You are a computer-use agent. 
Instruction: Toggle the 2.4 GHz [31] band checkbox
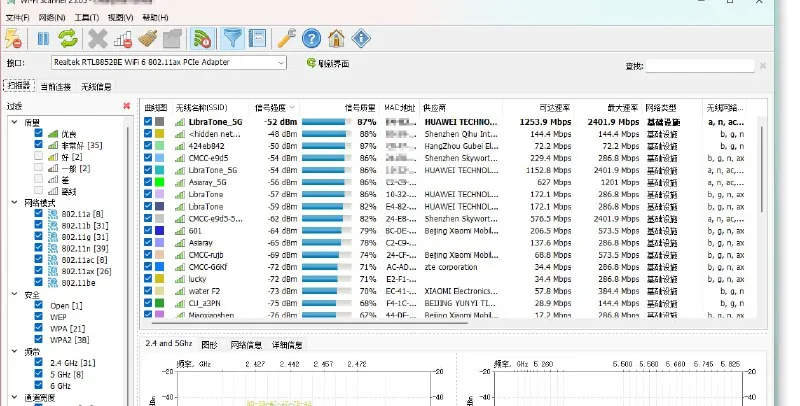click(38, 362)
